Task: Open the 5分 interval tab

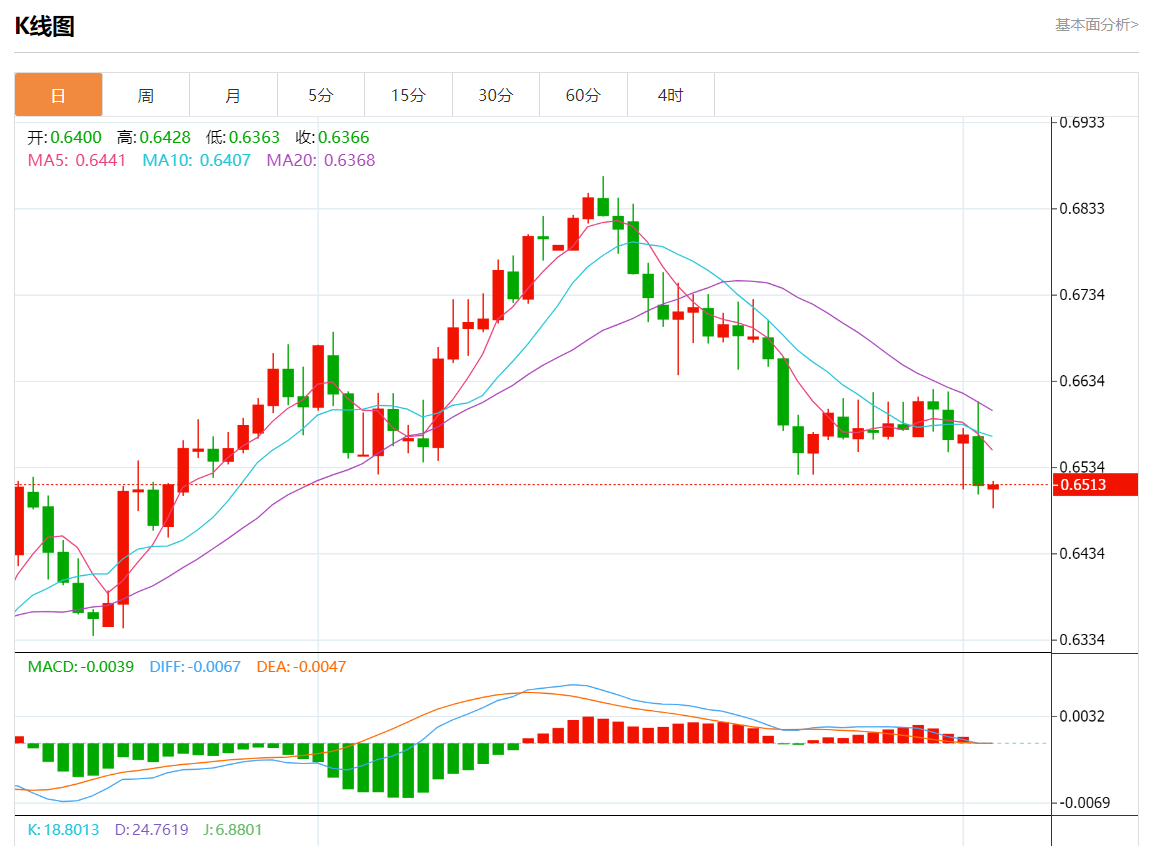Action: [320, 95]
